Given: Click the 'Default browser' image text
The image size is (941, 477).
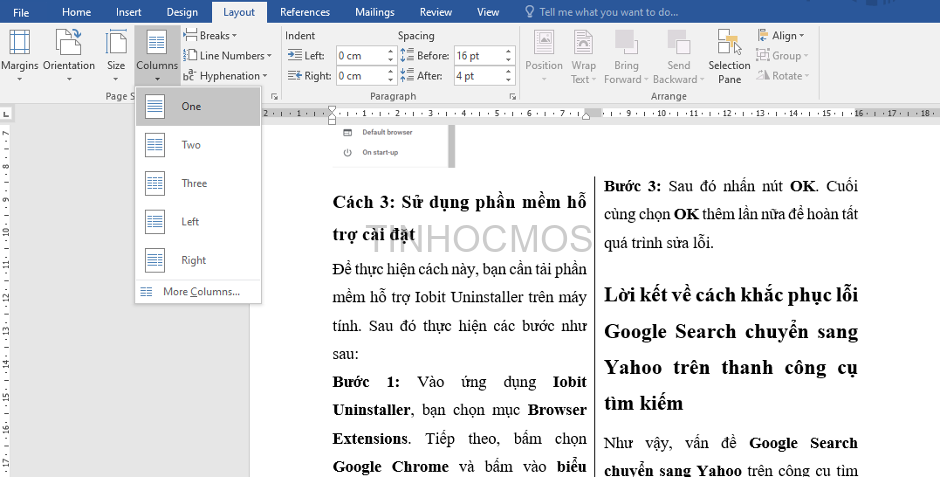Looking at the screenshot, I should click(x=387, y=132).
